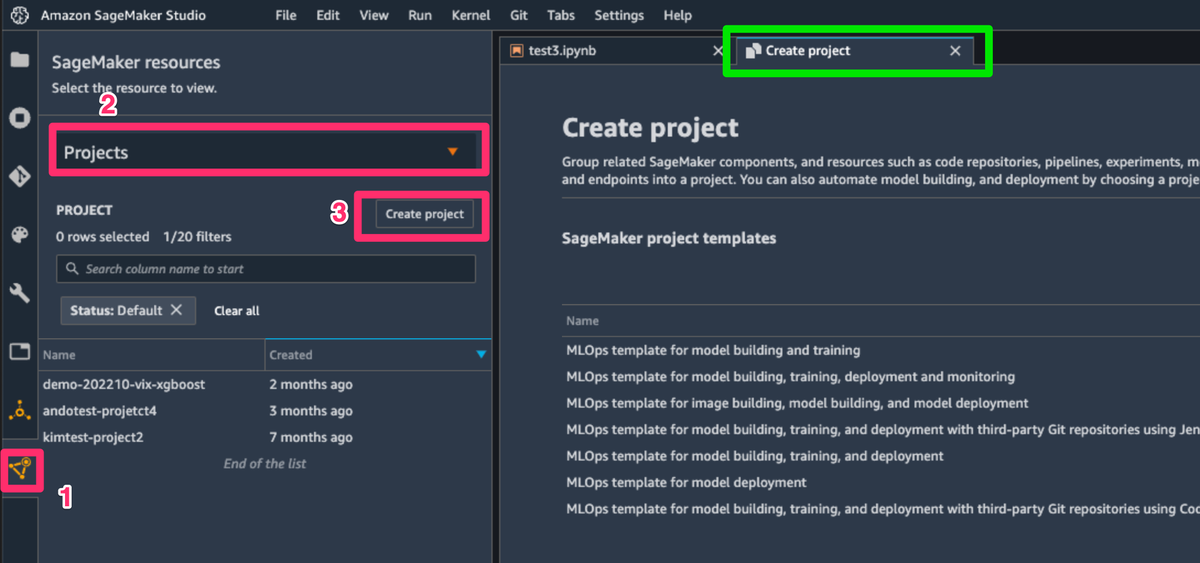Screen dimensions: 1200x563
Task: Select template for model building, training, and deployment
Action: tap(755, 456)
